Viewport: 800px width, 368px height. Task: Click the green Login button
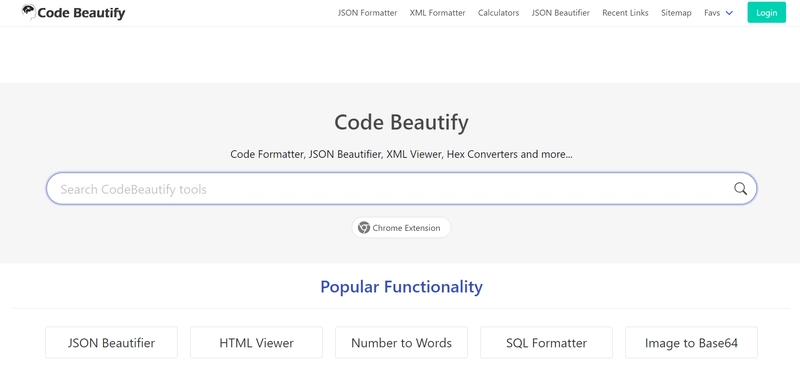coord(766,13)
